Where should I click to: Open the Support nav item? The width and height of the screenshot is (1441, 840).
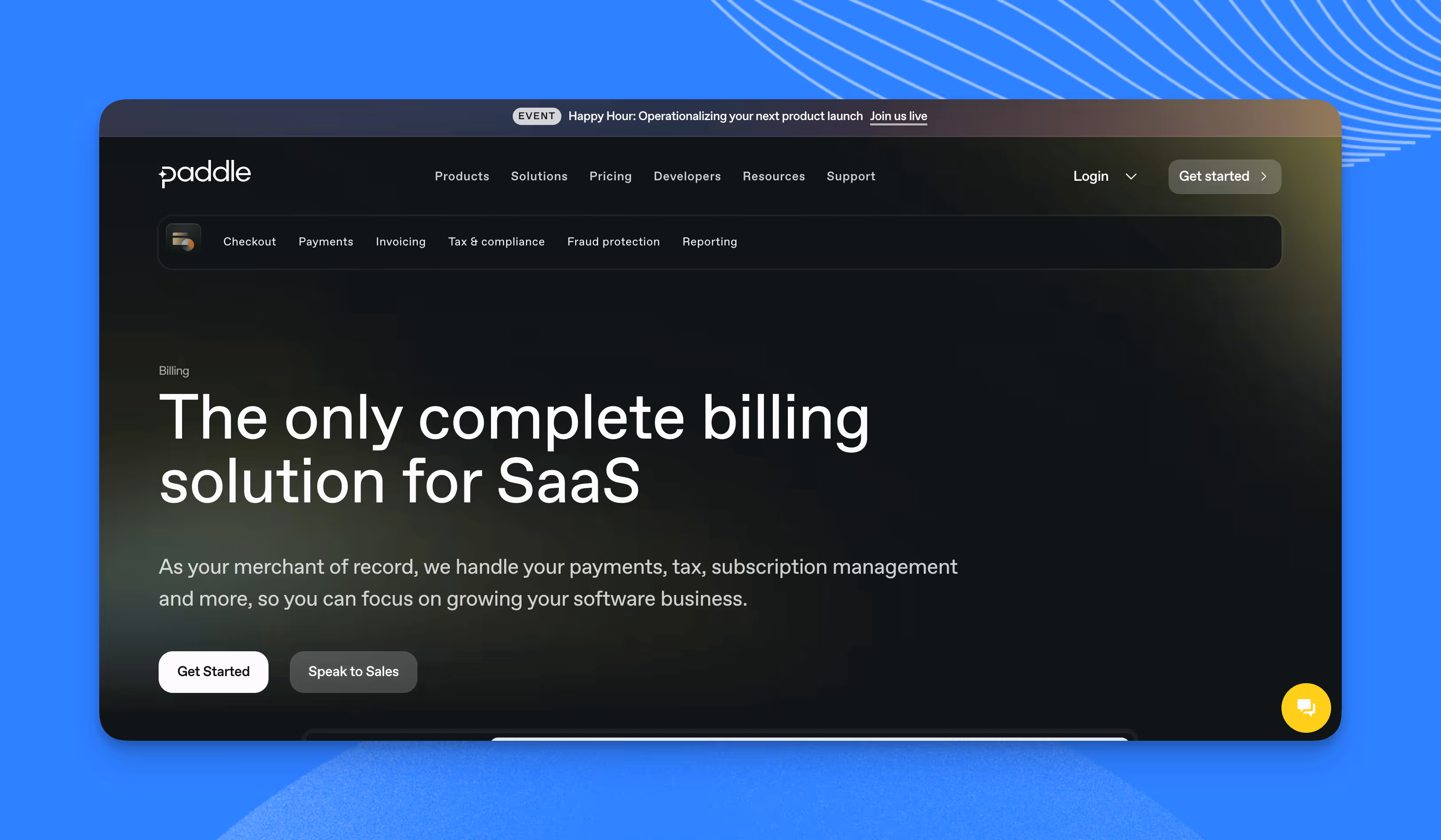[850, 177]
